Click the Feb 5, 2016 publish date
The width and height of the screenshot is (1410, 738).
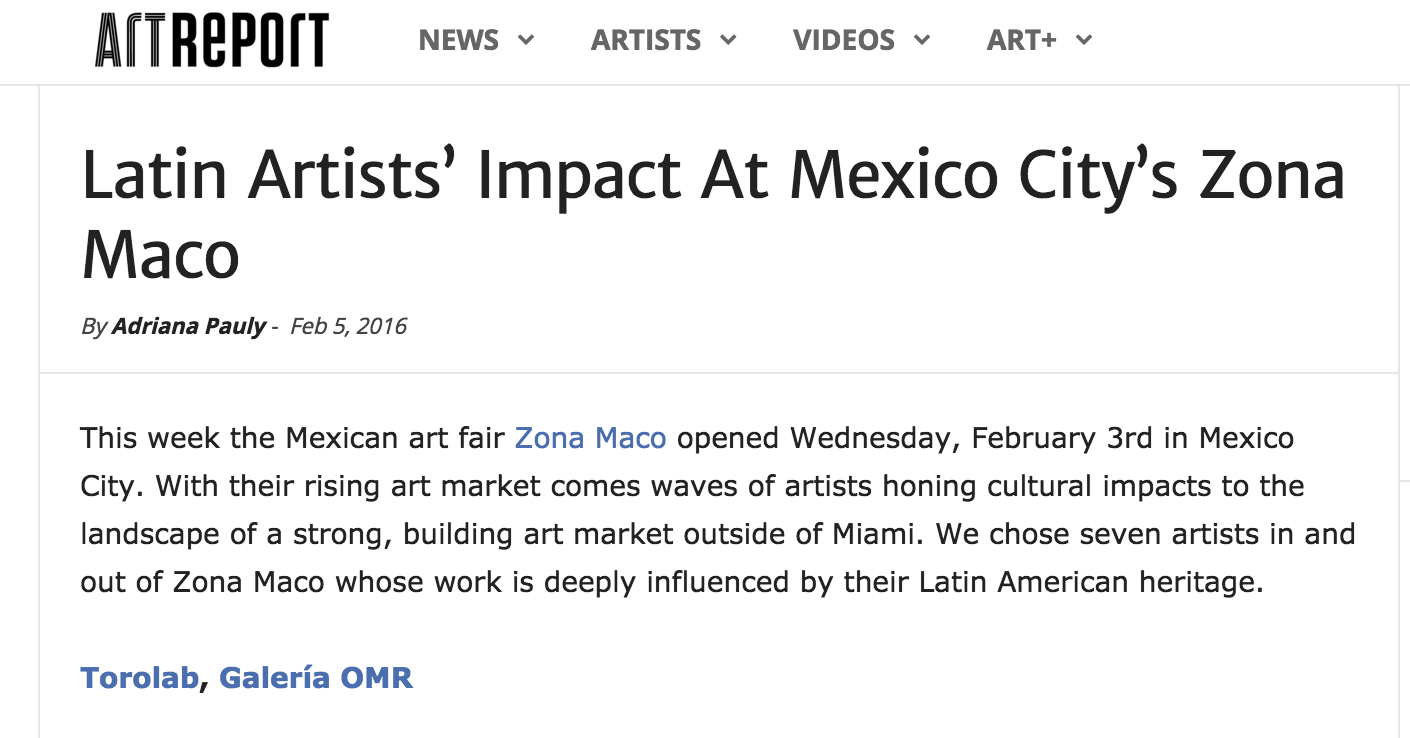pyautogui.click(x=348, y=326)
